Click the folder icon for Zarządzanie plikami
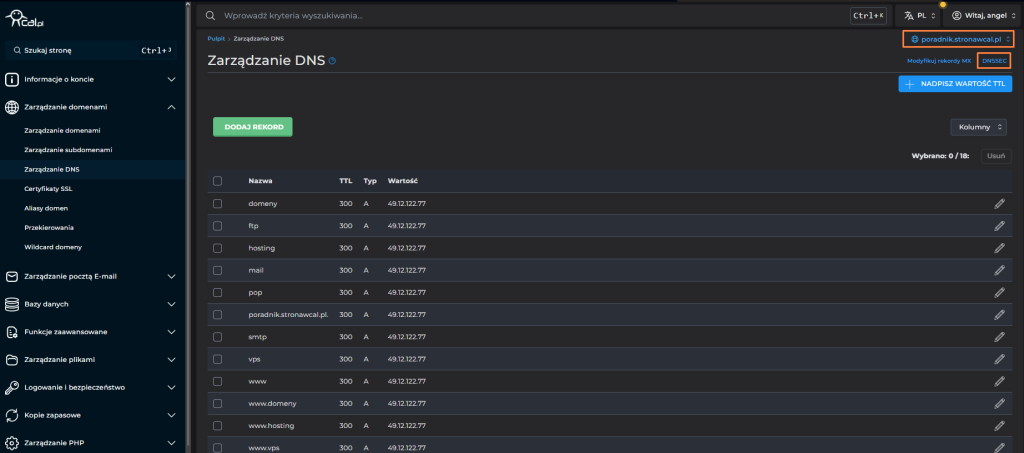The height and width of the screenshot is (453, 1024). coord(12,360)
